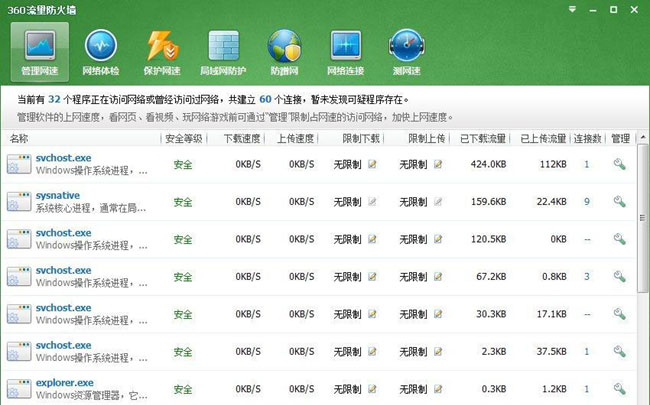650x405 pixels.
Task: Open manage magnifier for svchost.exe 424.0KB row
Action: [x=620, y=164]
